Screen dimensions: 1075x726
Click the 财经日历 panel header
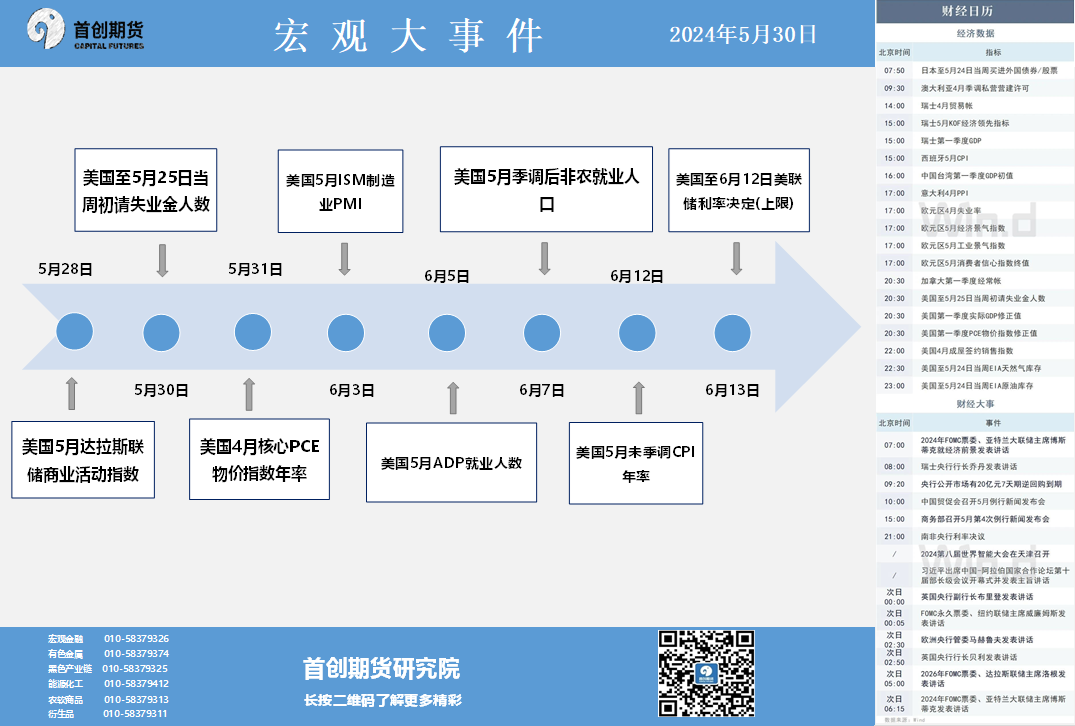(x=976, y=11)
